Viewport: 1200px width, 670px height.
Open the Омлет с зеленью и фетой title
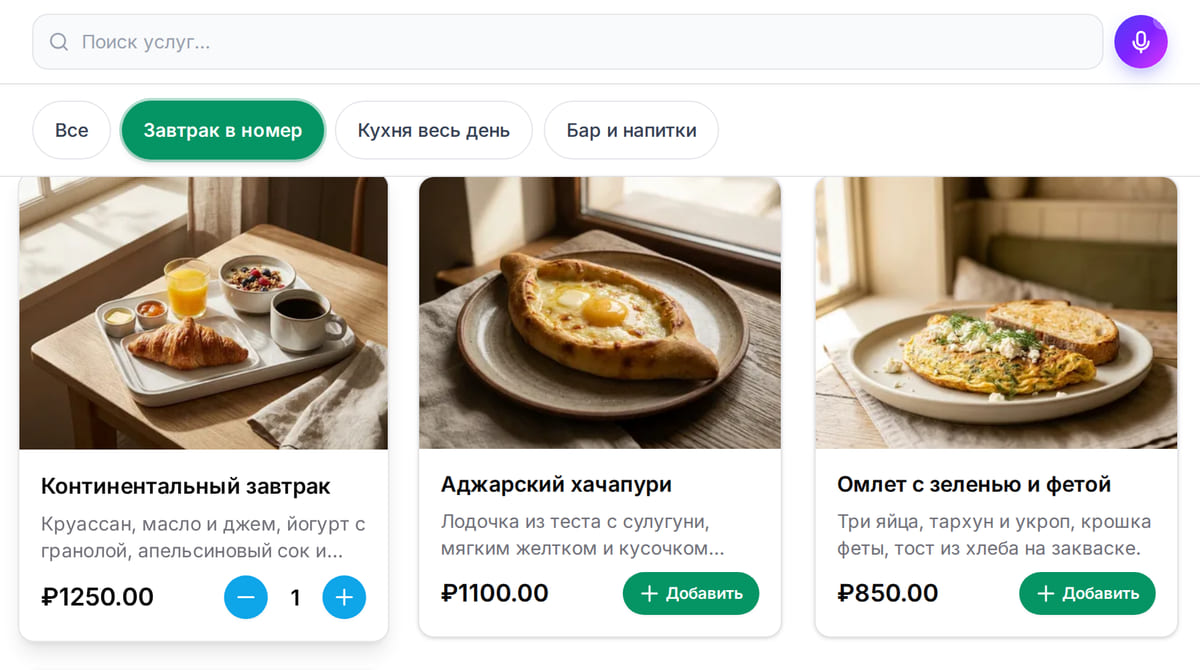tap(974, 485)
